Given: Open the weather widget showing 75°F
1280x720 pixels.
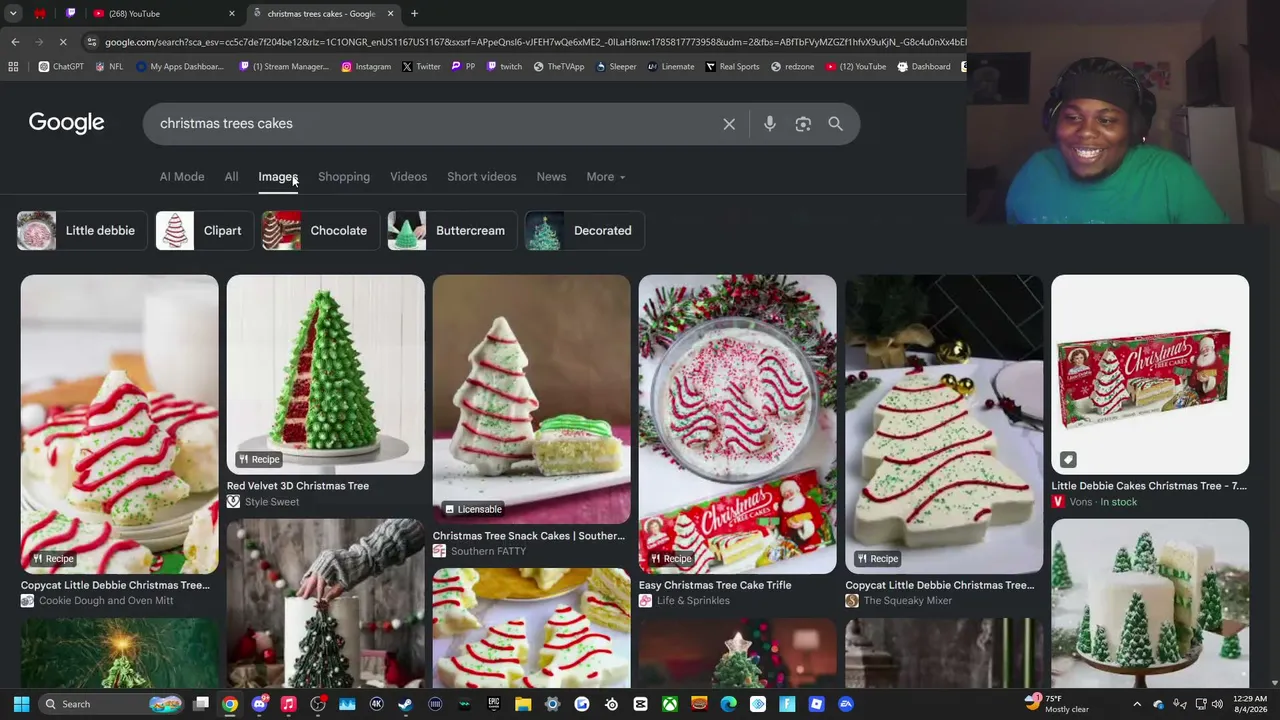Looking at the screenshot, I should (1057, 704).
